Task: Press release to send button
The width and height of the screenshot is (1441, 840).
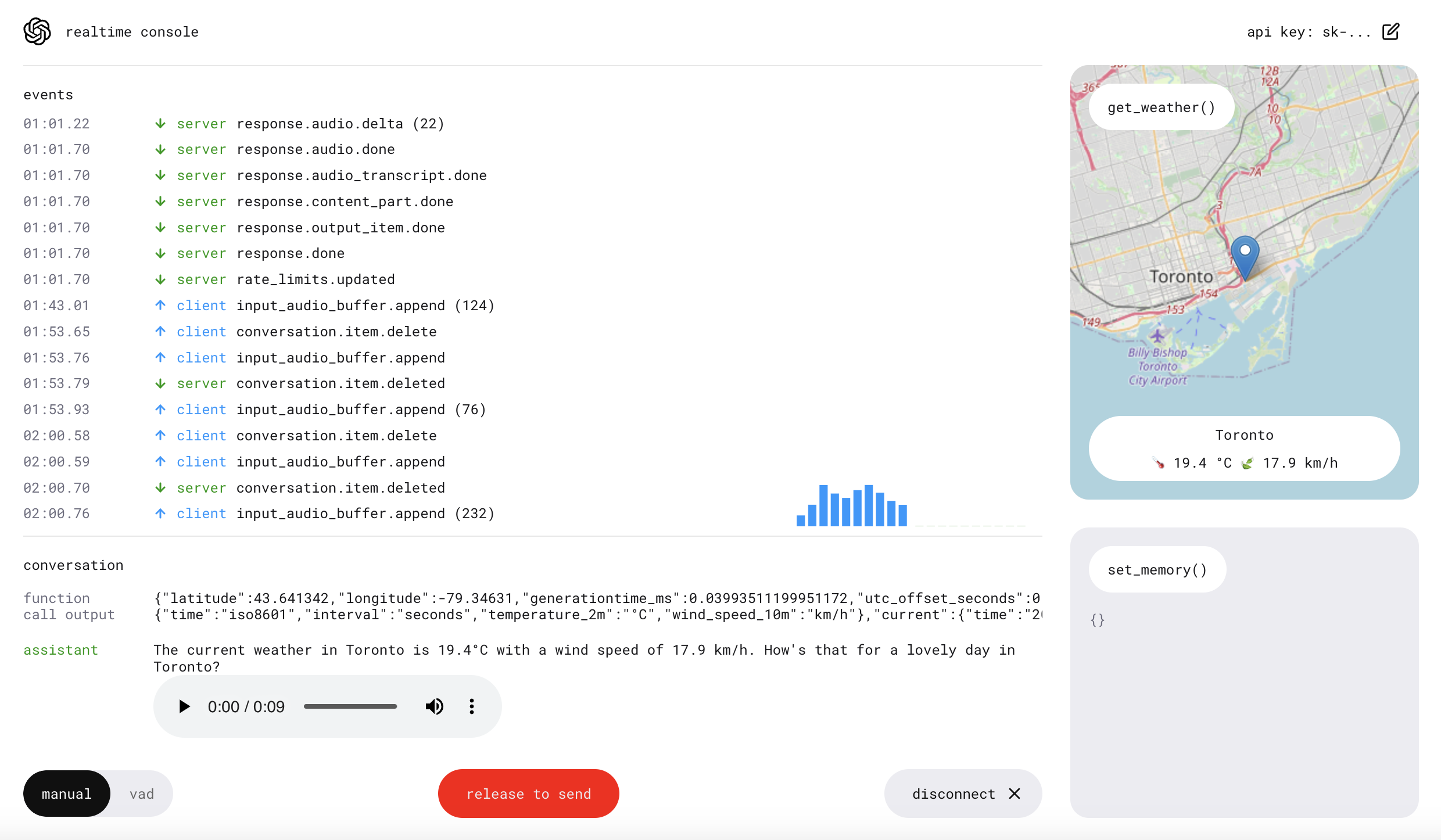Action: tap(529, 793)
